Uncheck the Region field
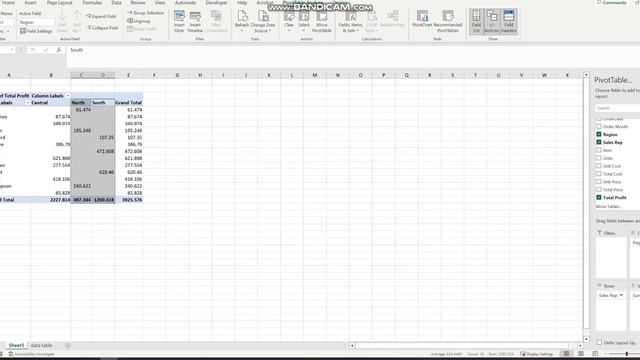 (x=599, y=134)
